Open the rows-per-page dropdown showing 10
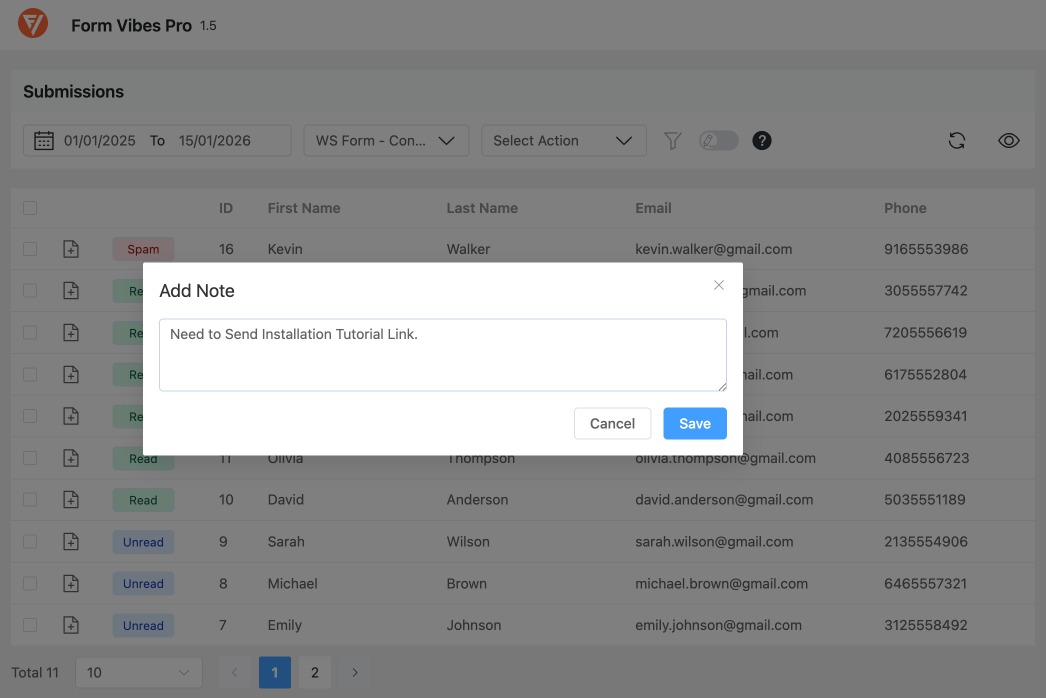The height and width of the screenshot is (698, 1046). click(138, 672)
